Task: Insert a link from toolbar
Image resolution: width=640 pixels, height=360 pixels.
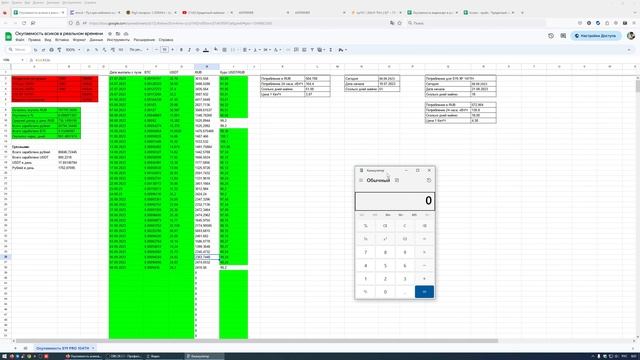Action: (x=288, y=50)
